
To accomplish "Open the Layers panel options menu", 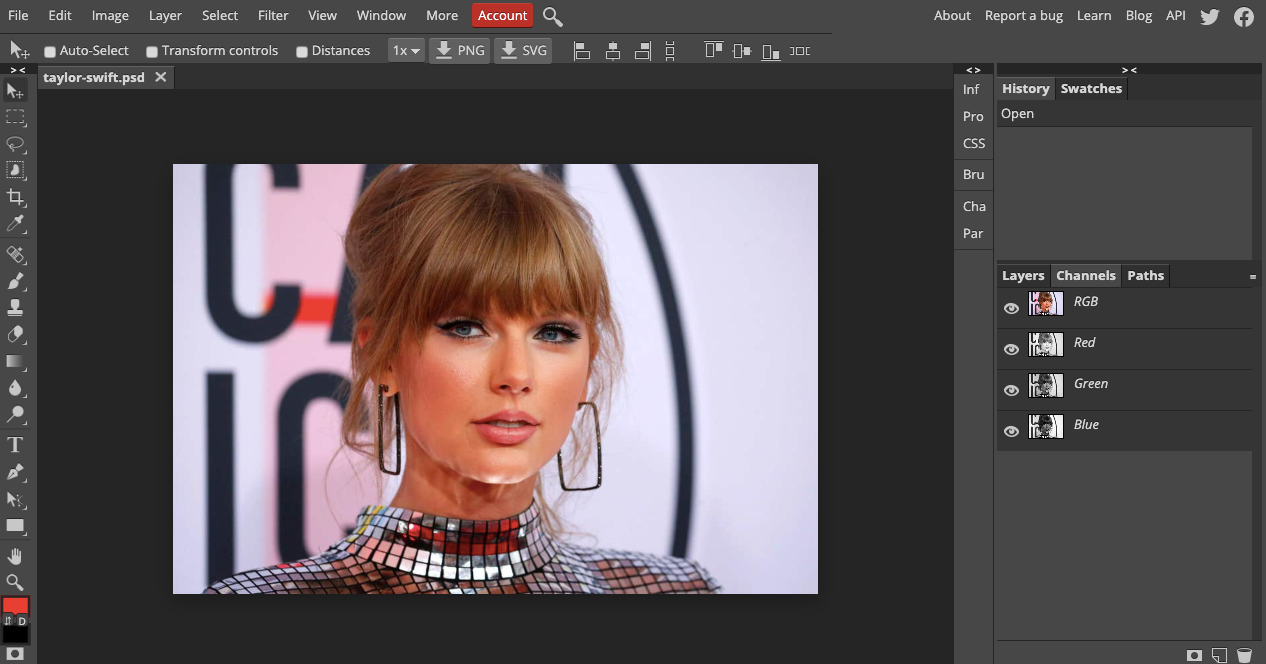I will point(1252,276).
